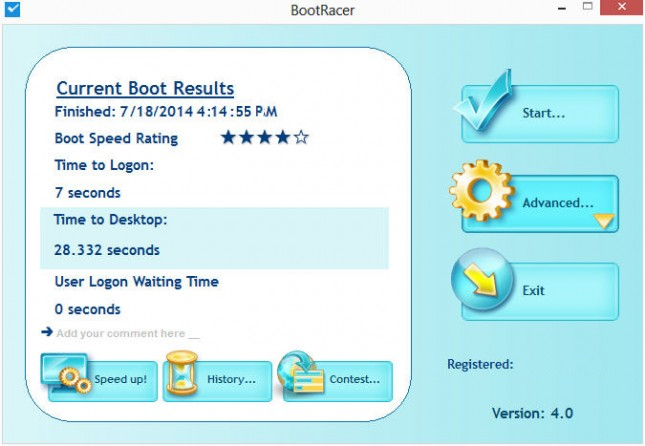Click the Finished: 7/18/2014 4:14:55 PM text
The image size is (645, 446).
click(x=166, y=112)
